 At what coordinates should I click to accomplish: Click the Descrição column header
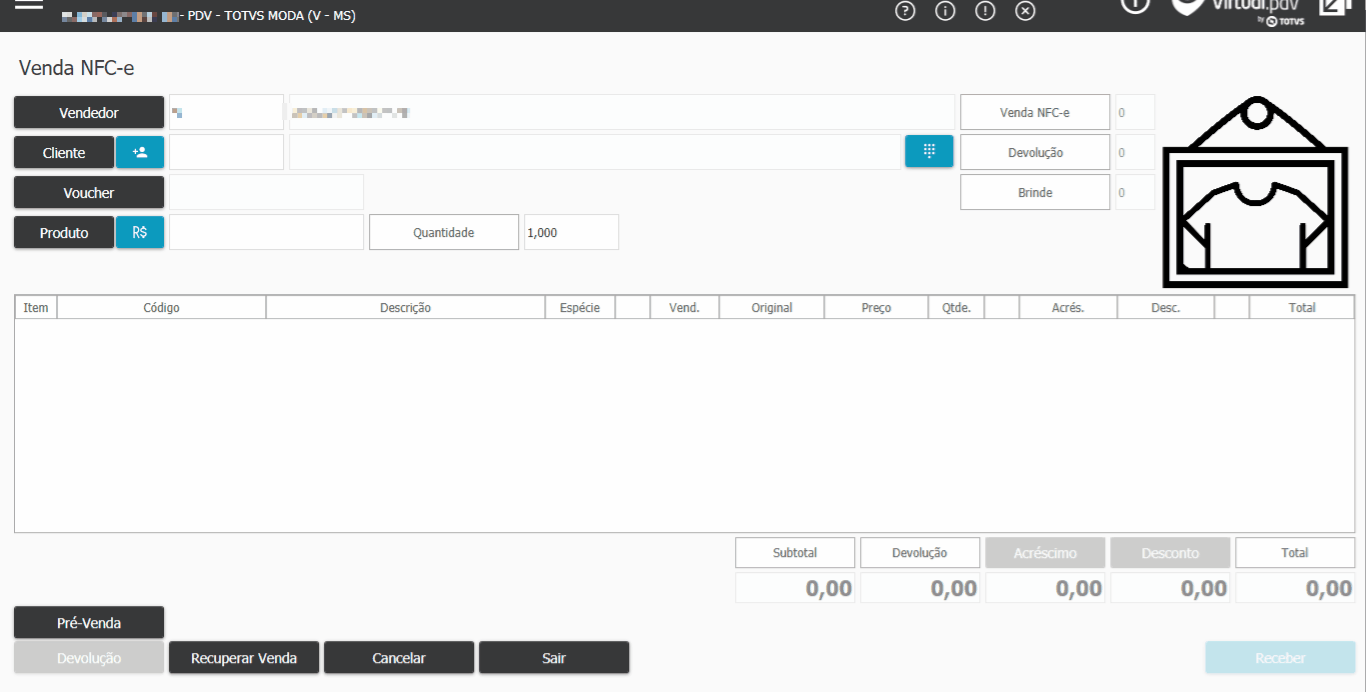tap(405, 308)
